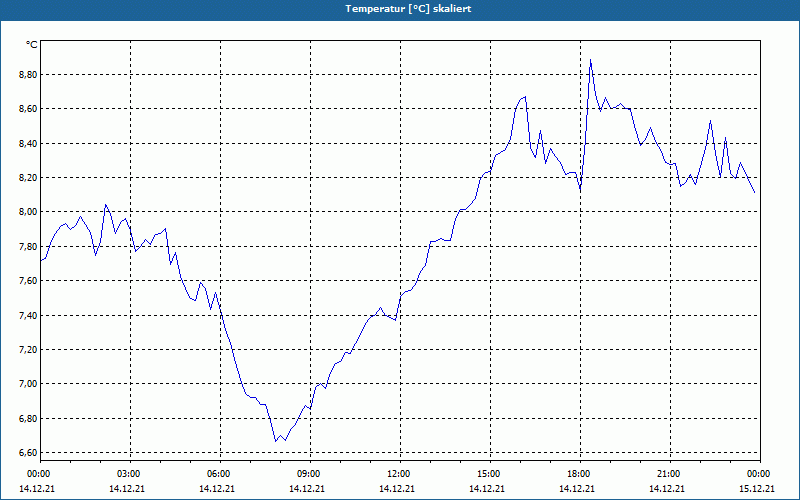Click the 03:00 time axis label

128,474
